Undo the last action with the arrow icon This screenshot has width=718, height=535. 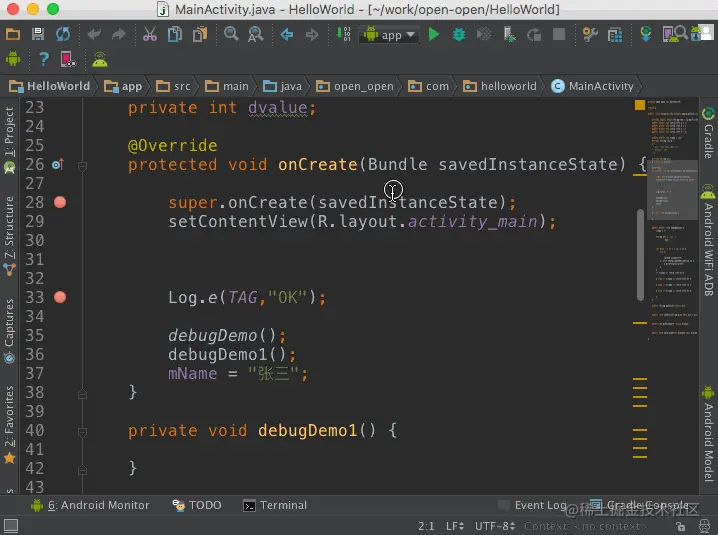coord(94,34)
